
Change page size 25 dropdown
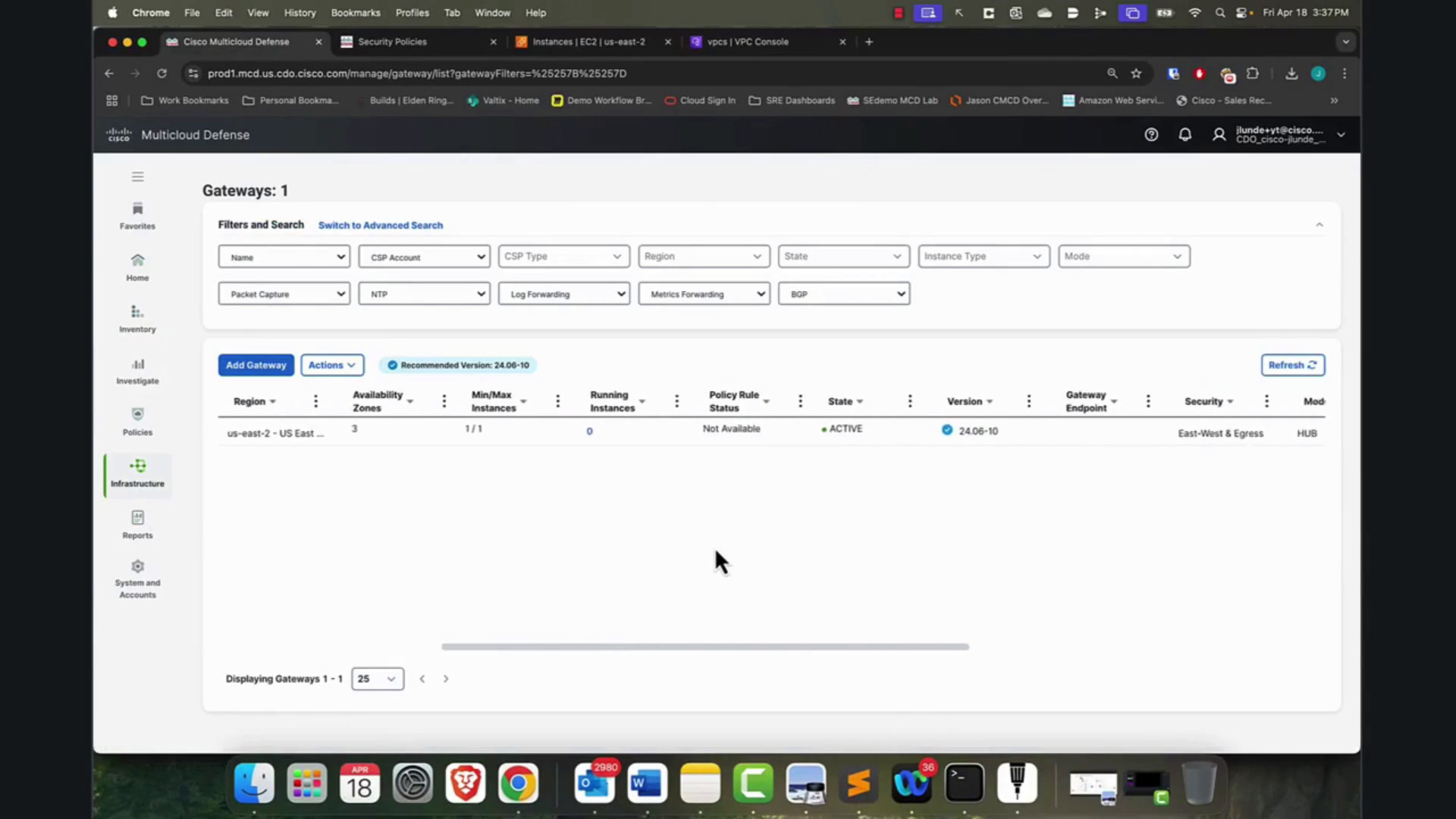pyautogui.click(x=378, y=679)
